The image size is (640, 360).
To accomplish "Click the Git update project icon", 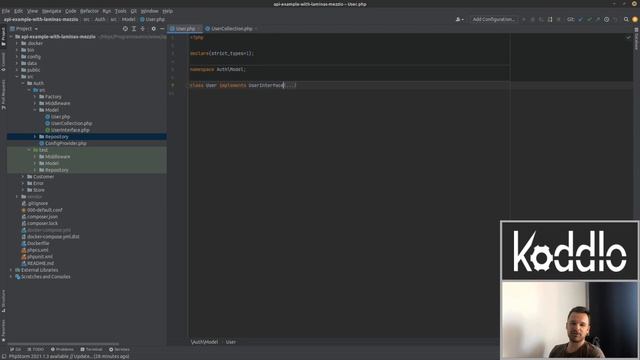I will (x=580, y=19).
